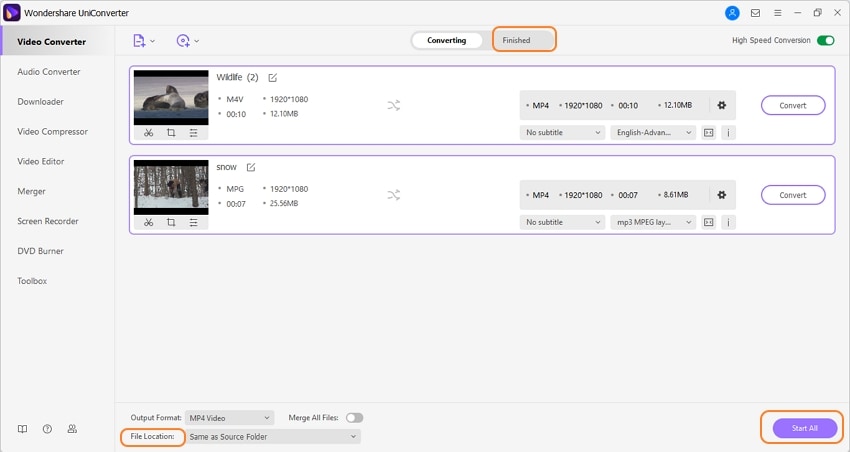Open effects for the snow video
The width and height of the screenshot is (850, 452).
point(194,222)
